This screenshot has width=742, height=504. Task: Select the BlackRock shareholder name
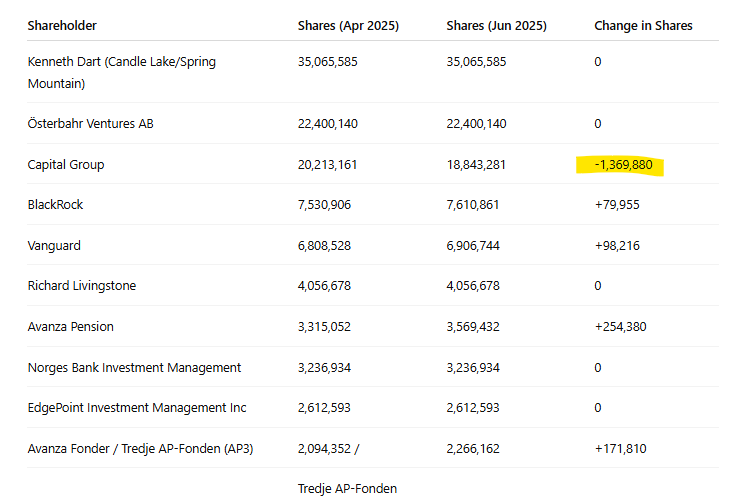click(x=55, y=204)
